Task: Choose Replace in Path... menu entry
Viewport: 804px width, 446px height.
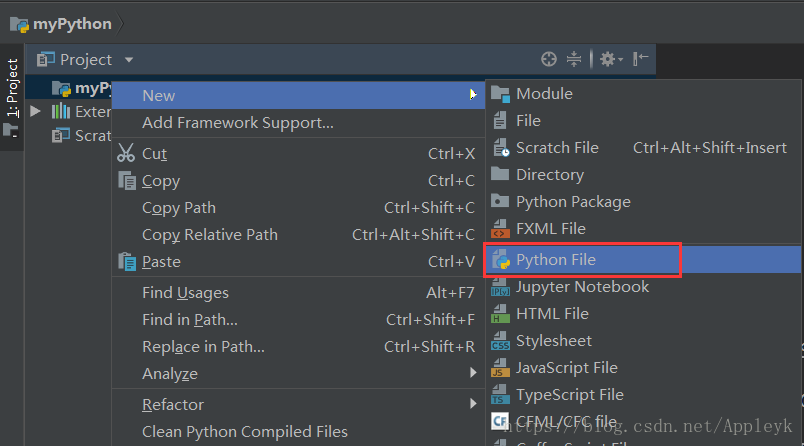Action: [298, 347]
